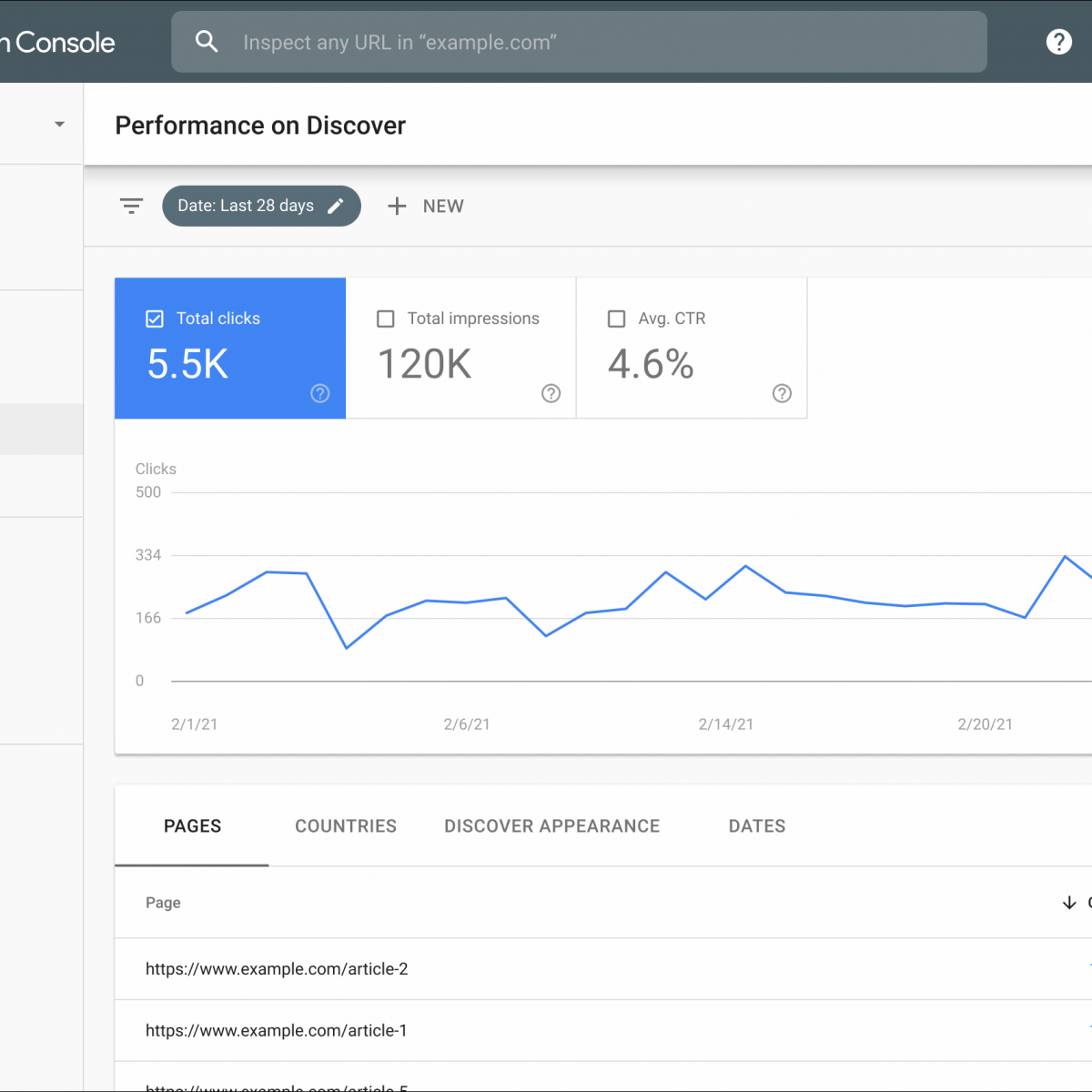Image resolution: width=1092 pixels, height=1092 pixels.
Task: Open the help question mark icon
Action: click(1058, 42)
